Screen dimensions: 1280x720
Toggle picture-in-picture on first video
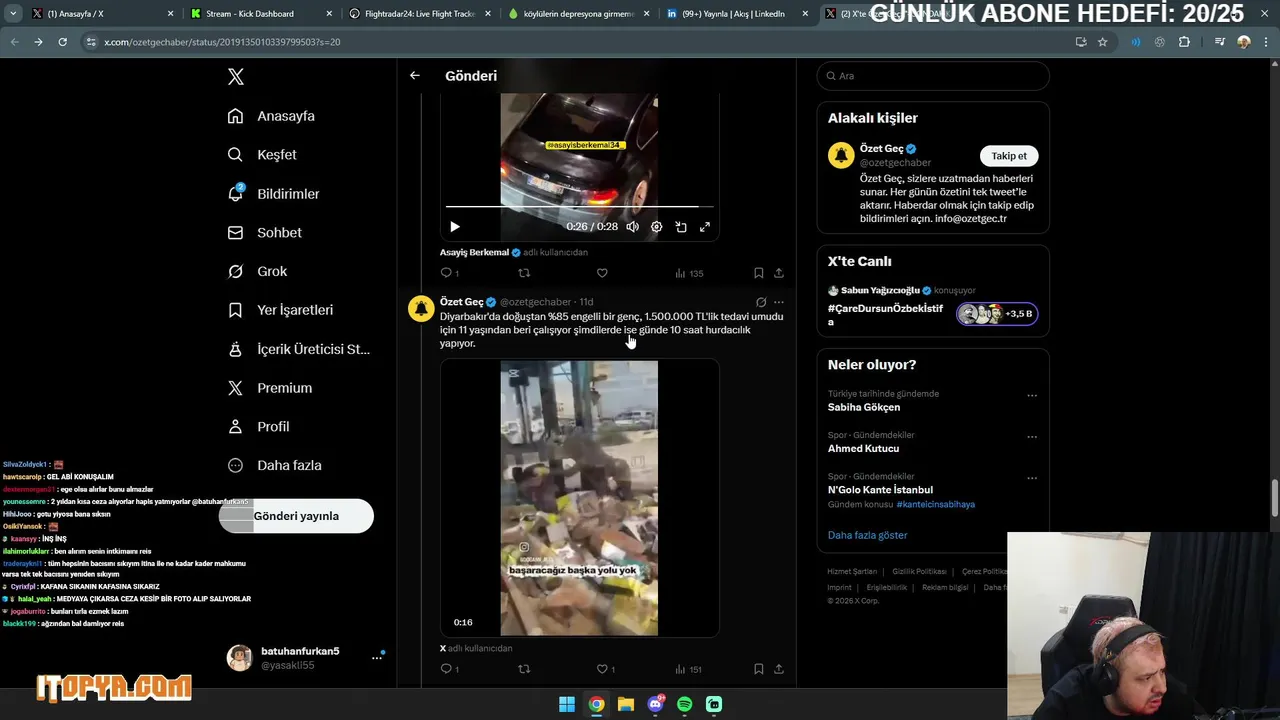pos(681,227)
